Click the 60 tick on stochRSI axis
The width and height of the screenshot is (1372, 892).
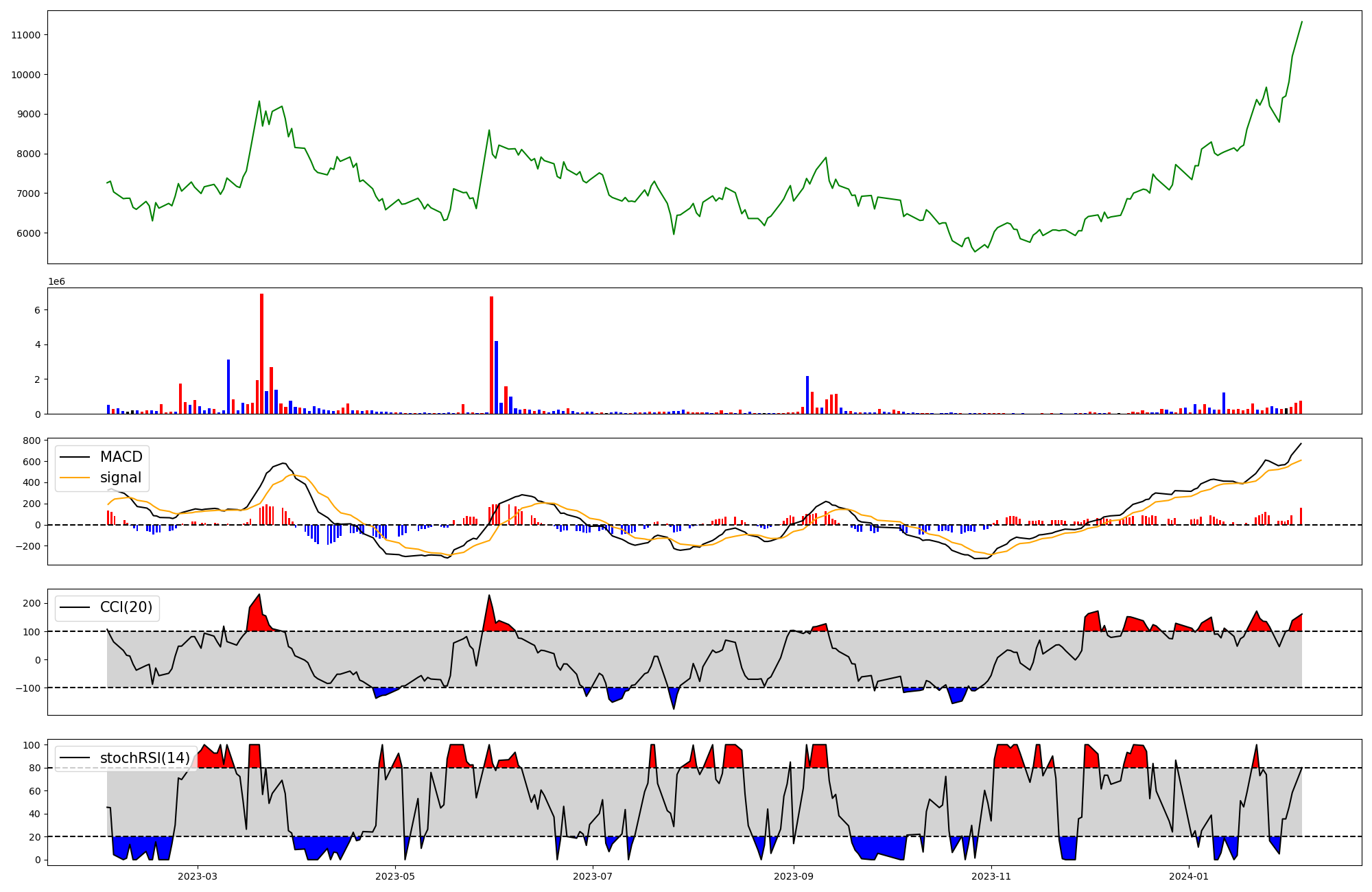coord(36,791)
